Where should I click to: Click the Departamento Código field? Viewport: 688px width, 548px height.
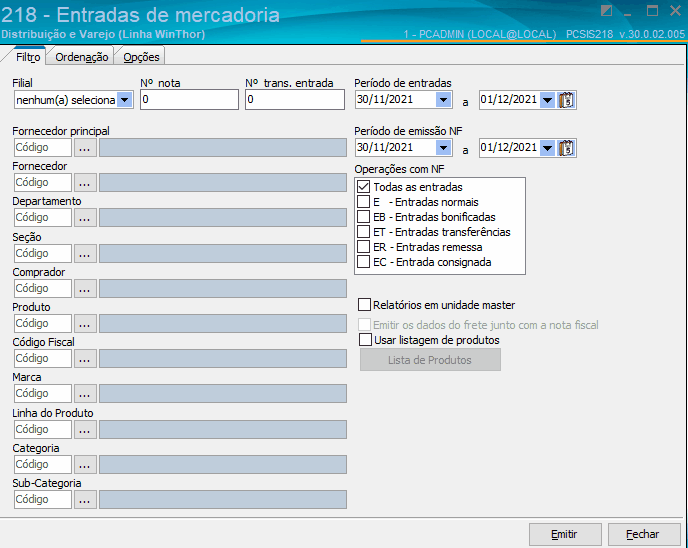[x=43, y=218]
